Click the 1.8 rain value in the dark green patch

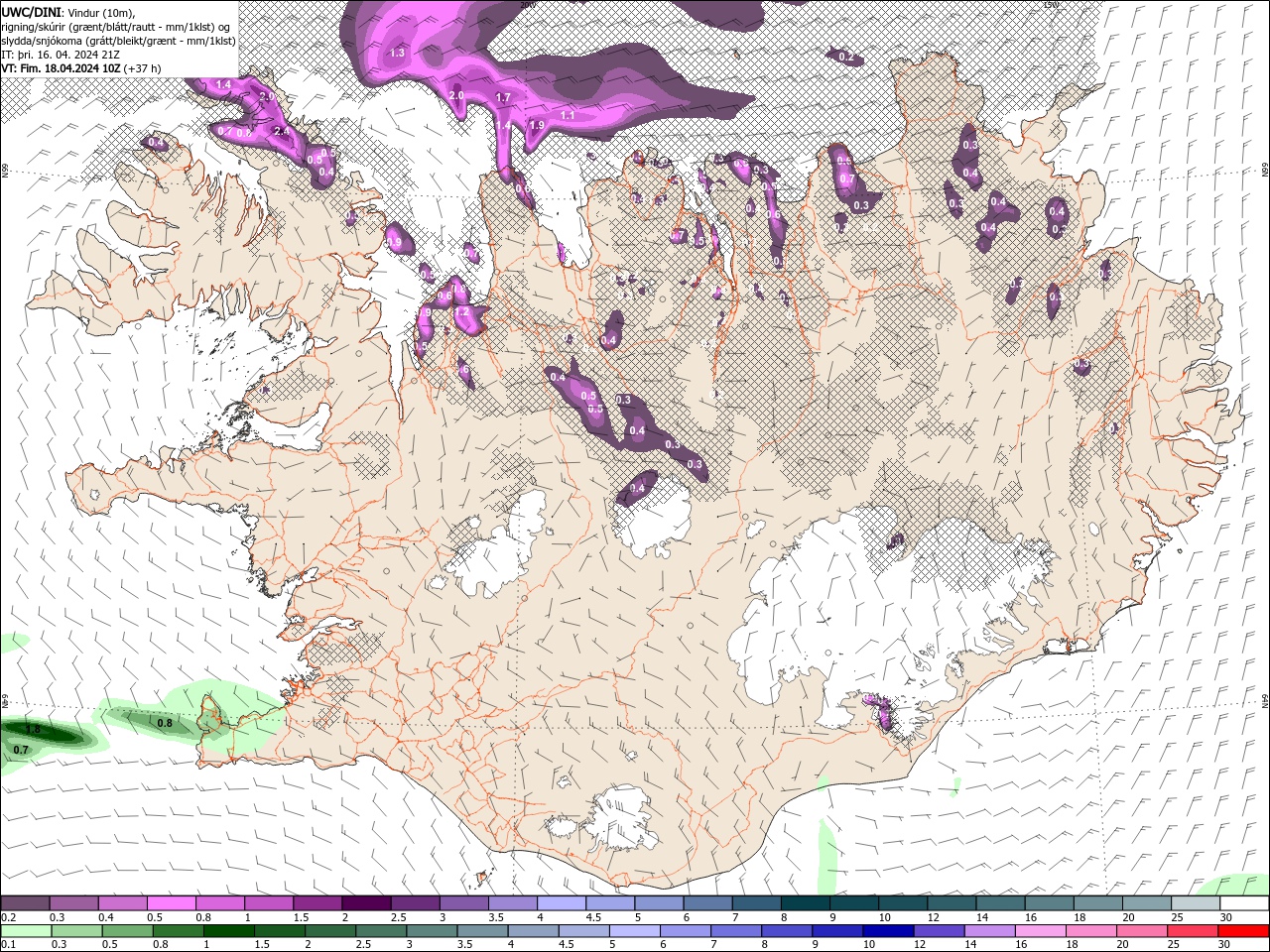33,729
